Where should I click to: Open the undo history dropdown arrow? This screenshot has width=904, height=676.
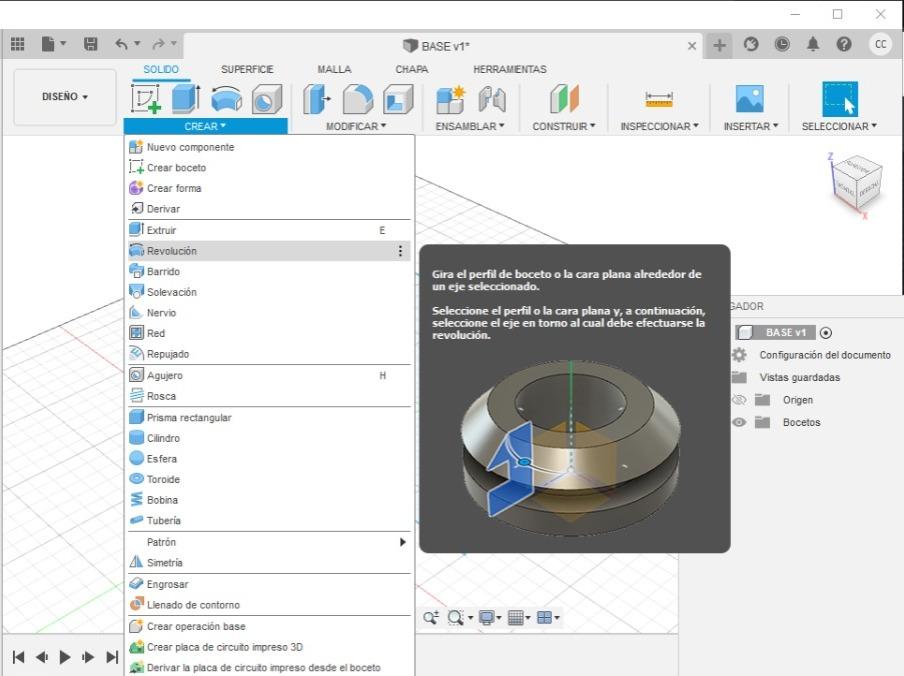(137, 43)
